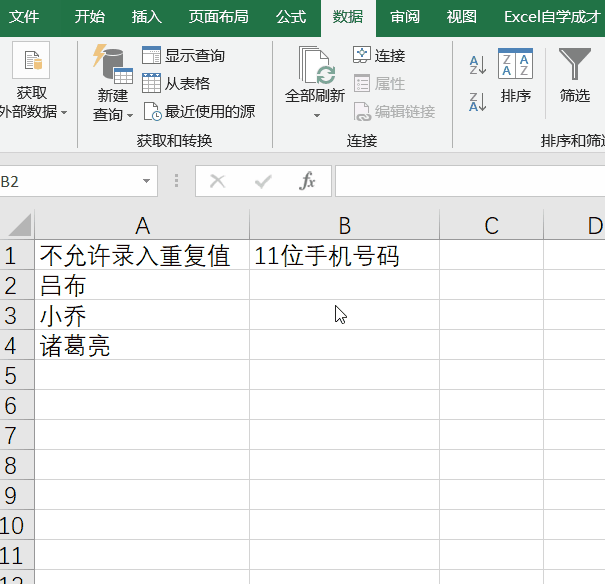This screenshot has height=584, width=605.
Task: Open the 公式 (Formulas) ribbon tab
Action: point(291,17)
